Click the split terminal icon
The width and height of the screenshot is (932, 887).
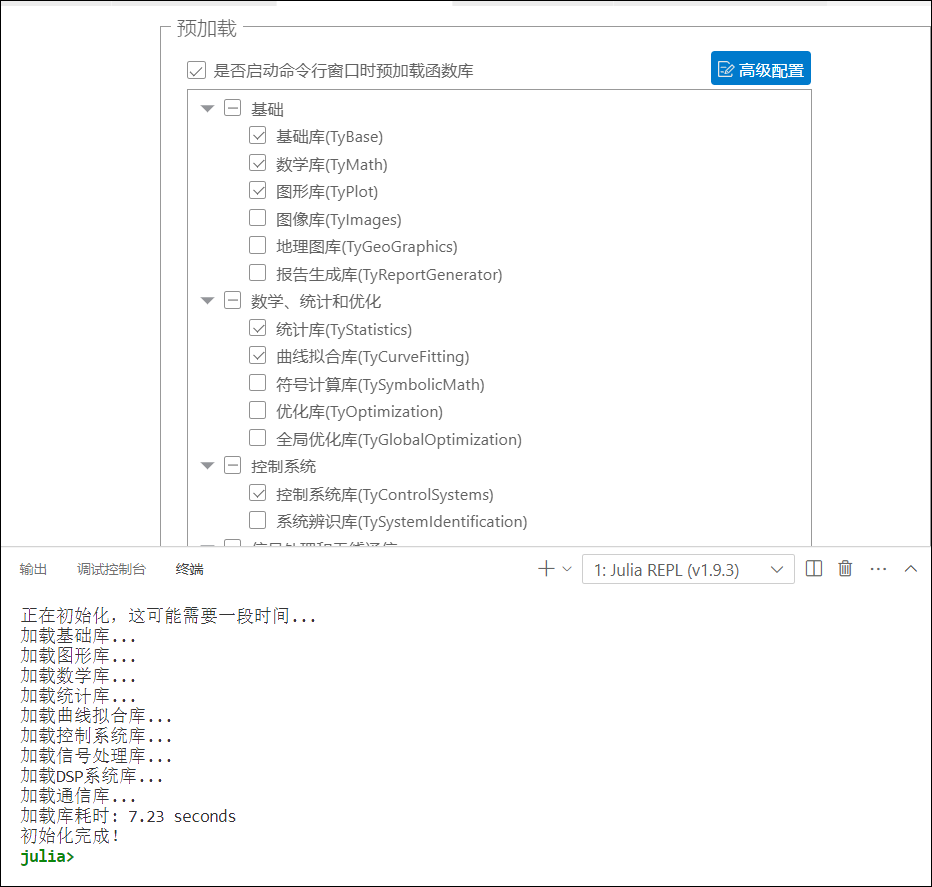click(814, 569)
